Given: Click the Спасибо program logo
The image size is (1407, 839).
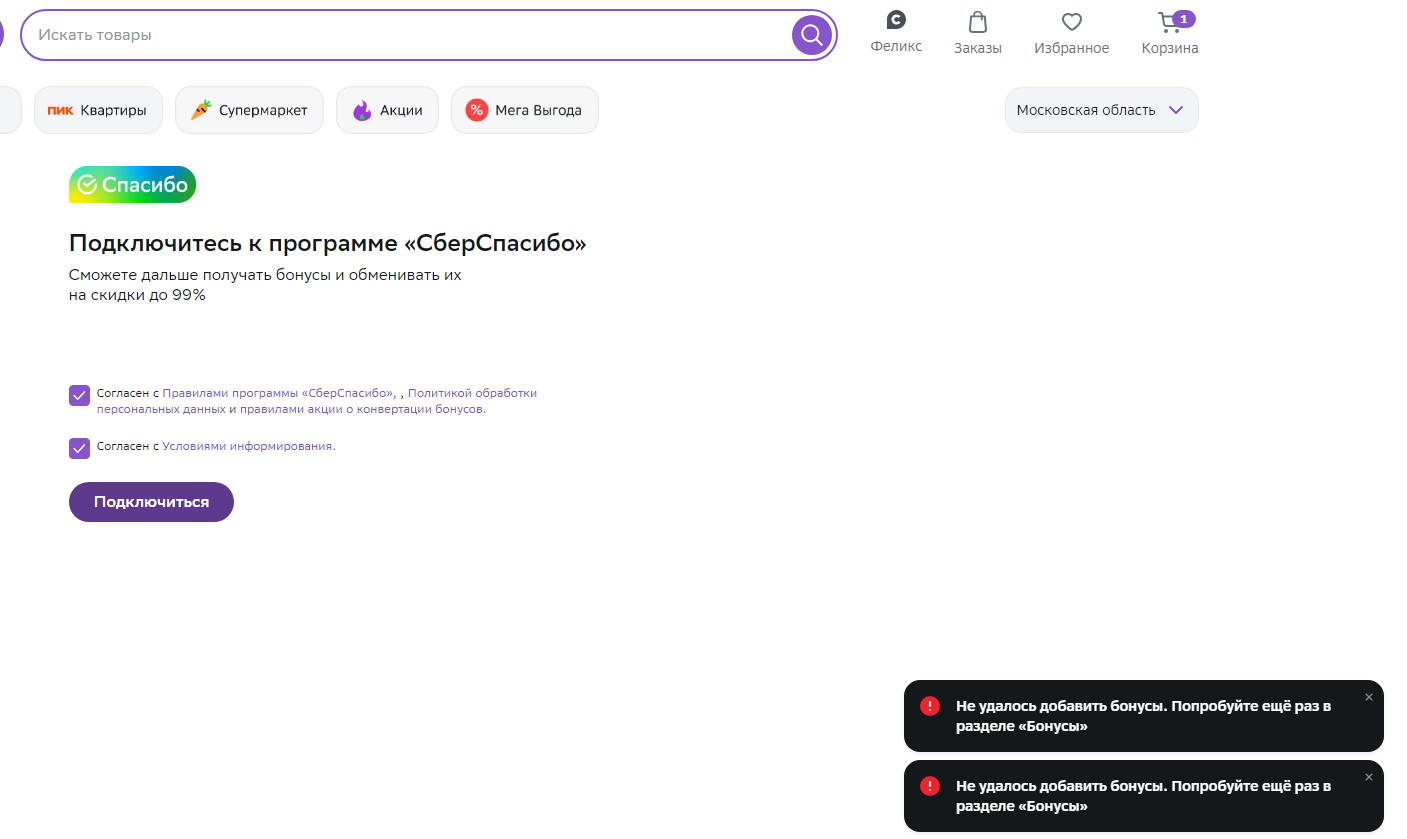Looking at the screenshot, I should click(133, 185).
